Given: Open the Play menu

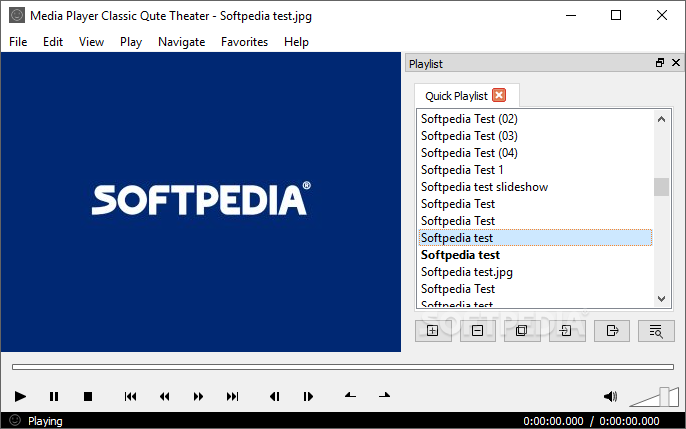Looking at the screenshot, I should point(131,42).
